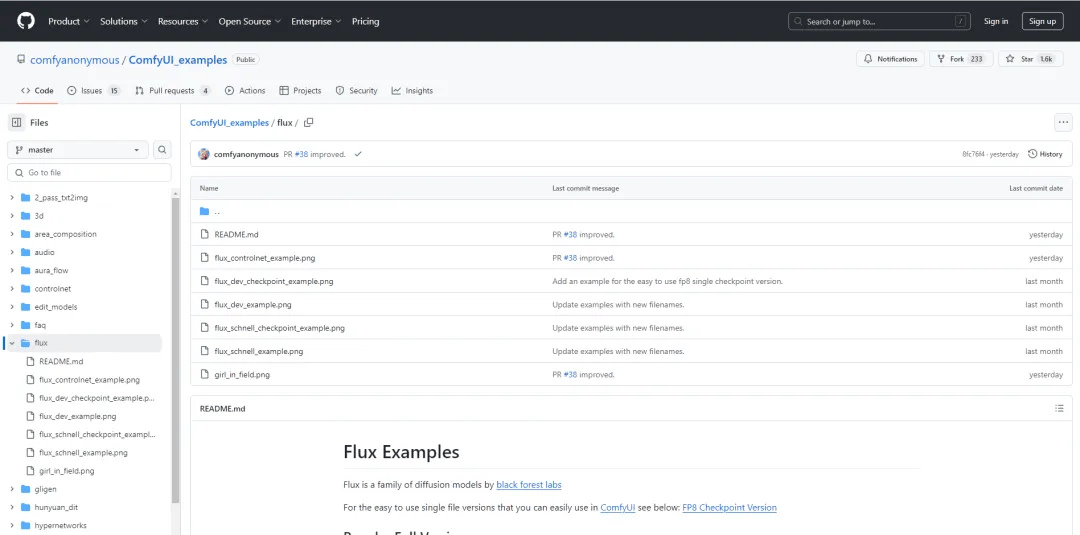Viewport: 1080px width, 535px height.
Task: Expand the 2_pass_txt2img folder chevron
Action: [x=12, y=198]
